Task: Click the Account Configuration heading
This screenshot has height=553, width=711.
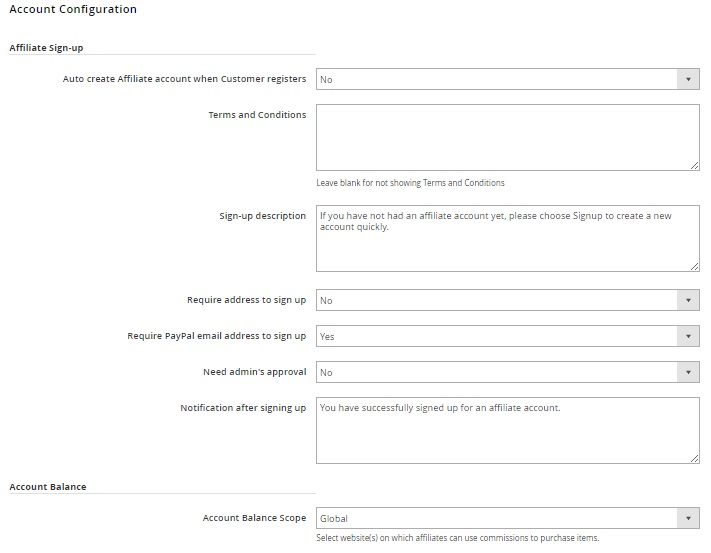Action: [x=73, y=9]
